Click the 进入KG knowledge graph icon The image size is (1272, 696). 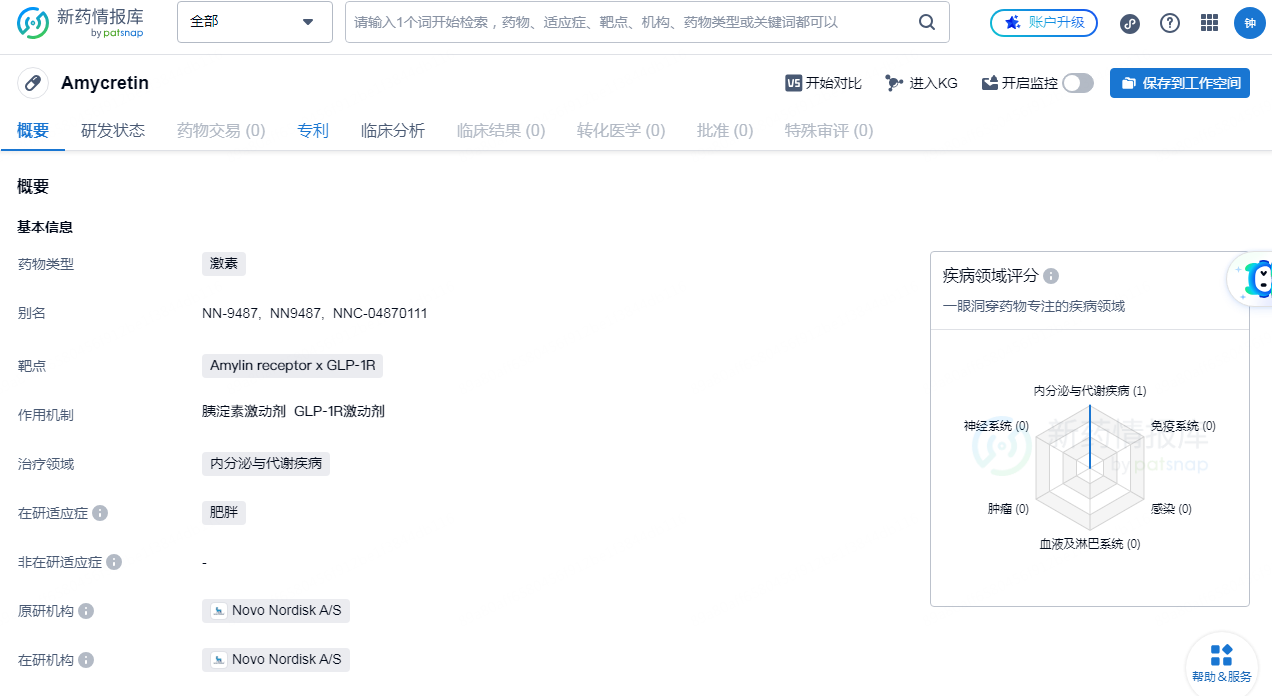[x=893, y=82]
